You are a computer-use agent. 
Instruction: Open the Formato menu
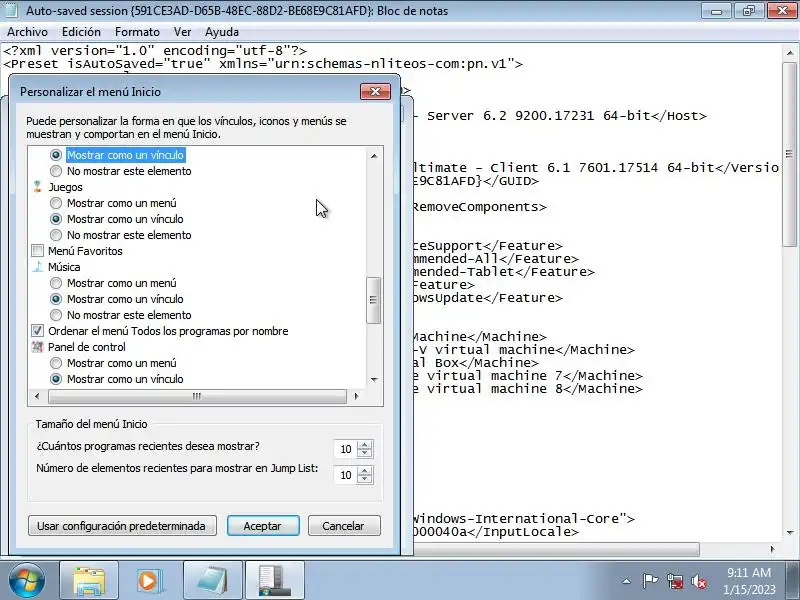[x=137, y=32]
